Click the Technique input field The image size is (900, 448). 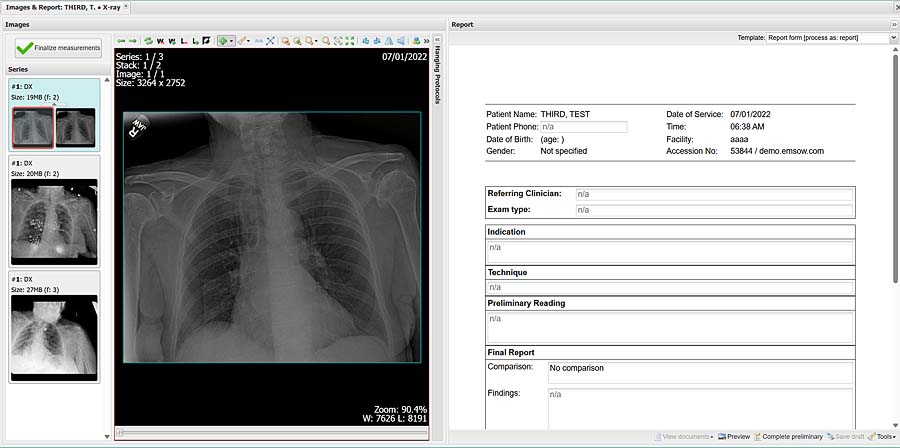point(670,287)
